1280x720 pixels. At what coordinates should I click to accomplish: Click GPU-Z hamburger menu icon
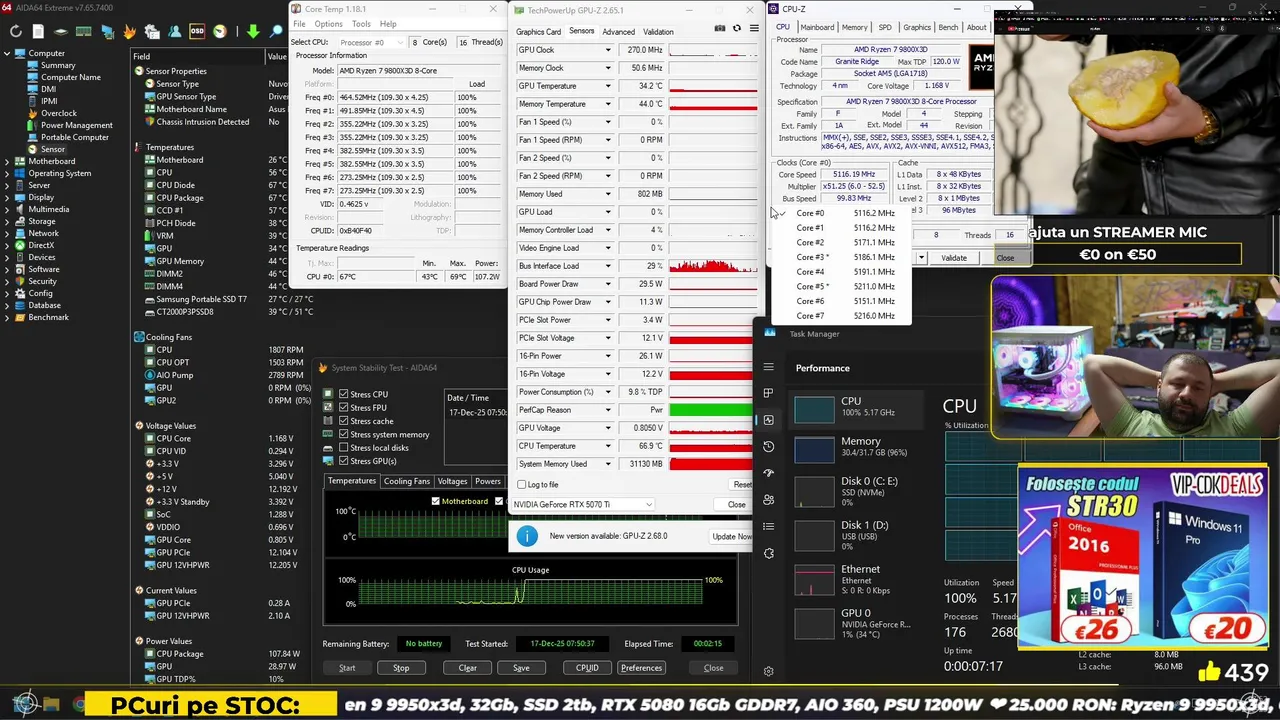pos(752,29)
